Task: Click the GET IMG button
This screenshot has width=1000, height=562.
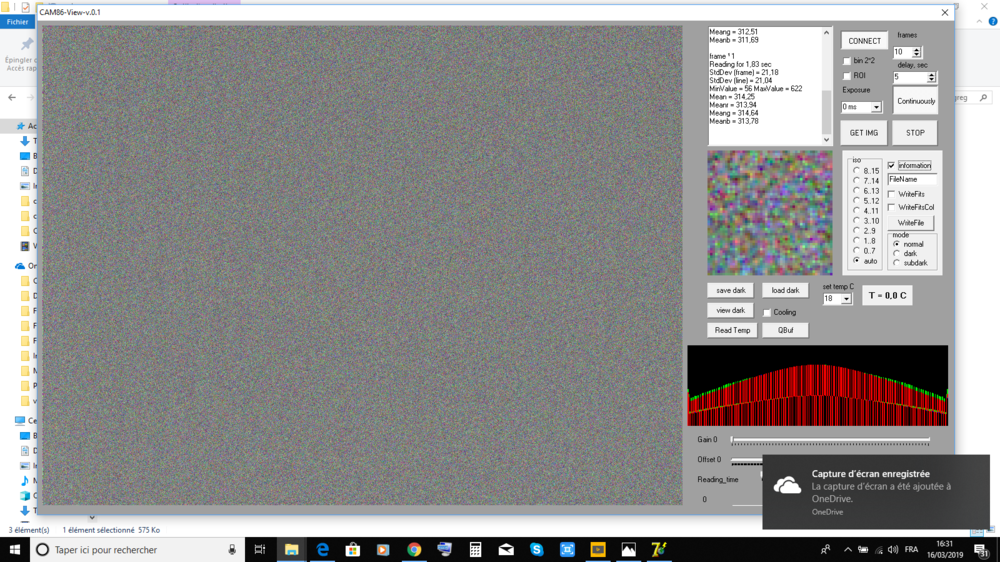Action: (x=864, y=133)
